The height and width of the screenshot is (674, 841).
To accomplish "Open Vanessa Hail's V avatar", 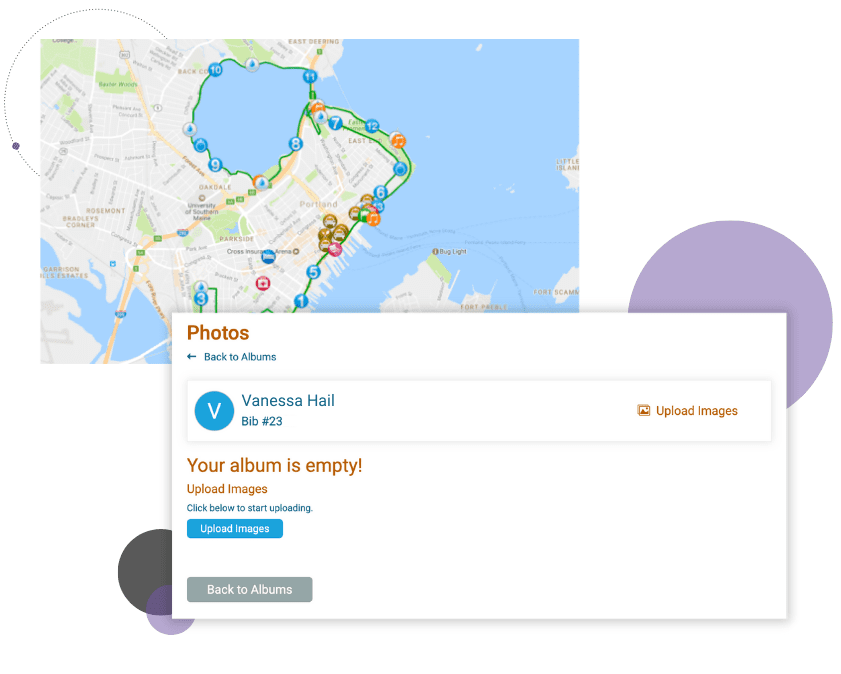I will pos(214,411).
